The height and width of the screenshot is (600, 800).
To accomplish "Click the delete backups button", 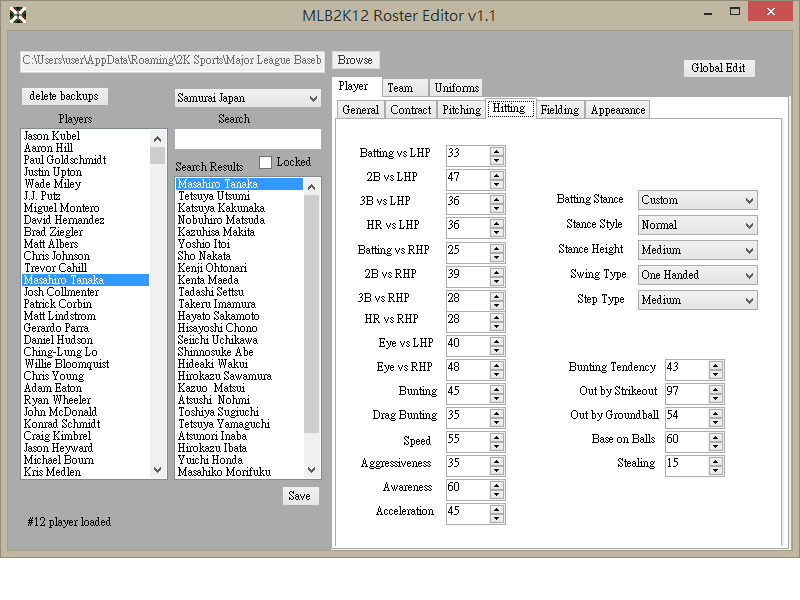I will [64, 96].
